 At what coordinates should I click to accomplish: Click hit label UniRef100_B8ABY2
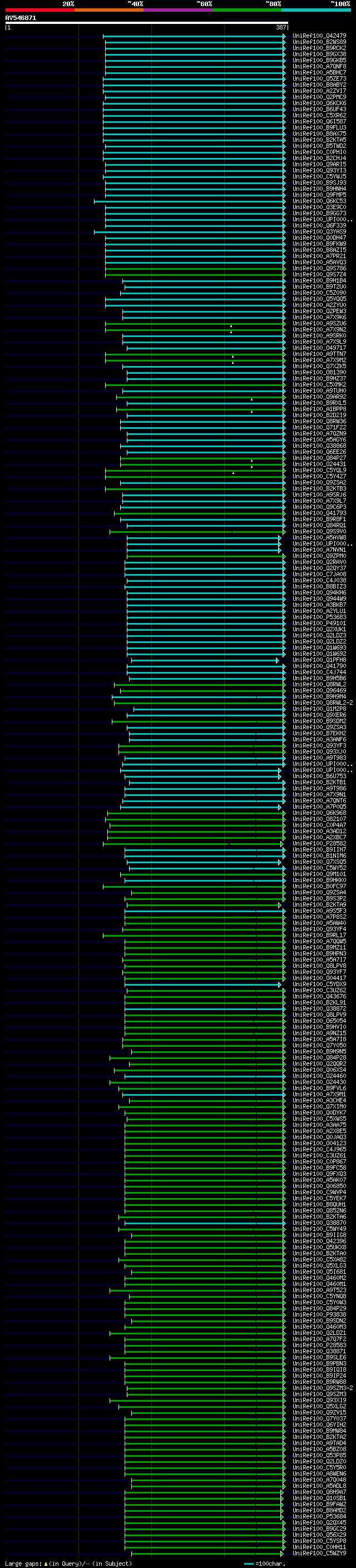click(319, 85)
